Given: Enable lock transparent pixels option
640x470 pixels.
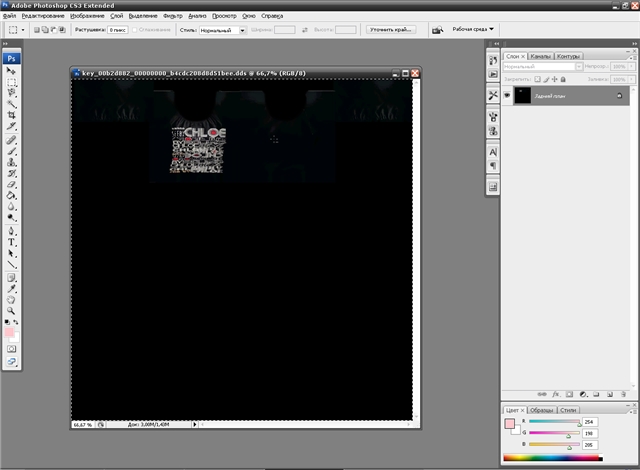Looking at the screenshot, I should click(x=536, y=78).
